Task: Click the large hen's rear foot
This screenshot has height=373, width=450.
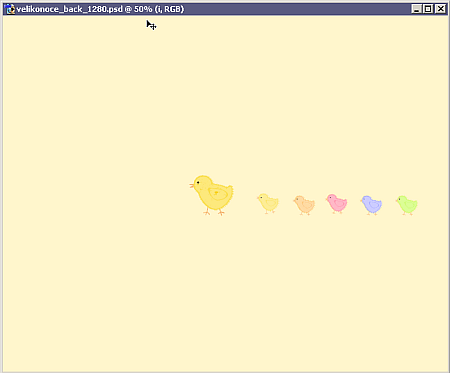Action: click(x=221, y=212)
